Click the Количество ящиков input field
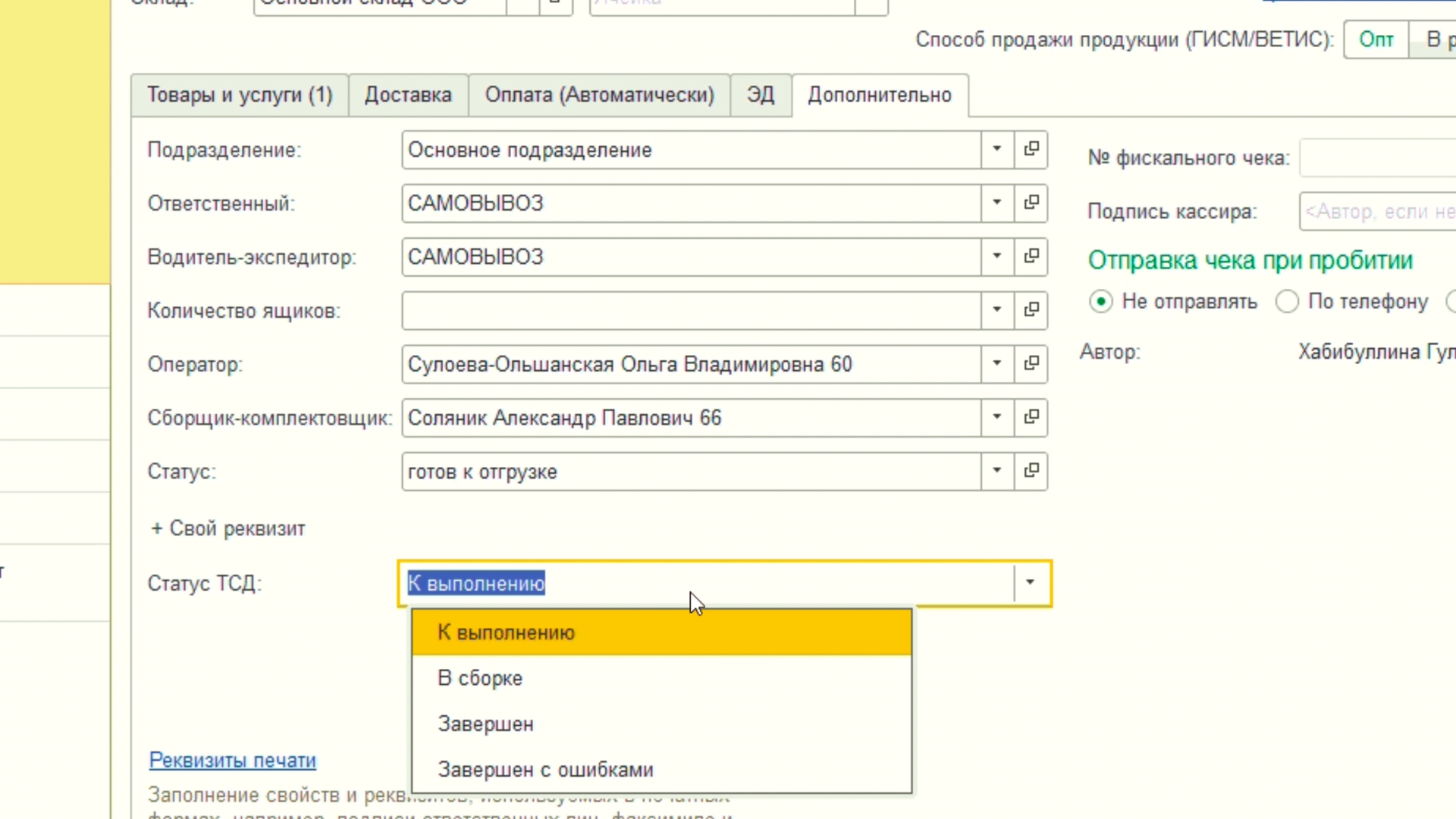This screenshot has height=819, width=1456. coord(692,310)
